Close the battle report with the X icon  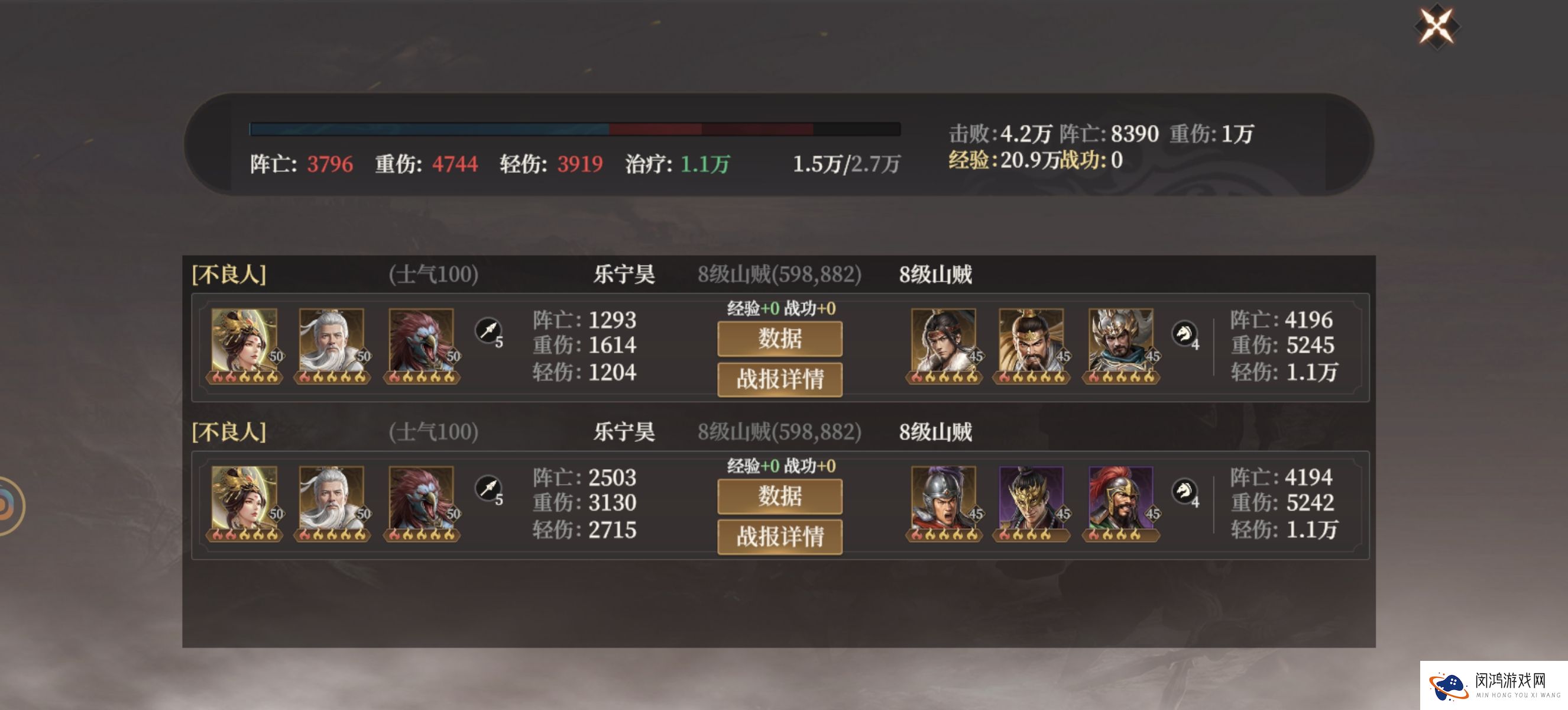tap(1437, 27)
